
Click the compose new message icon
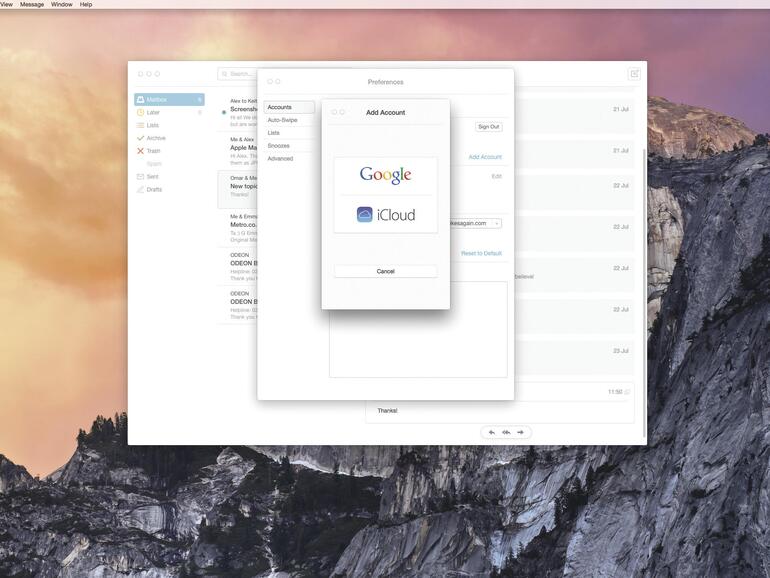634,74
